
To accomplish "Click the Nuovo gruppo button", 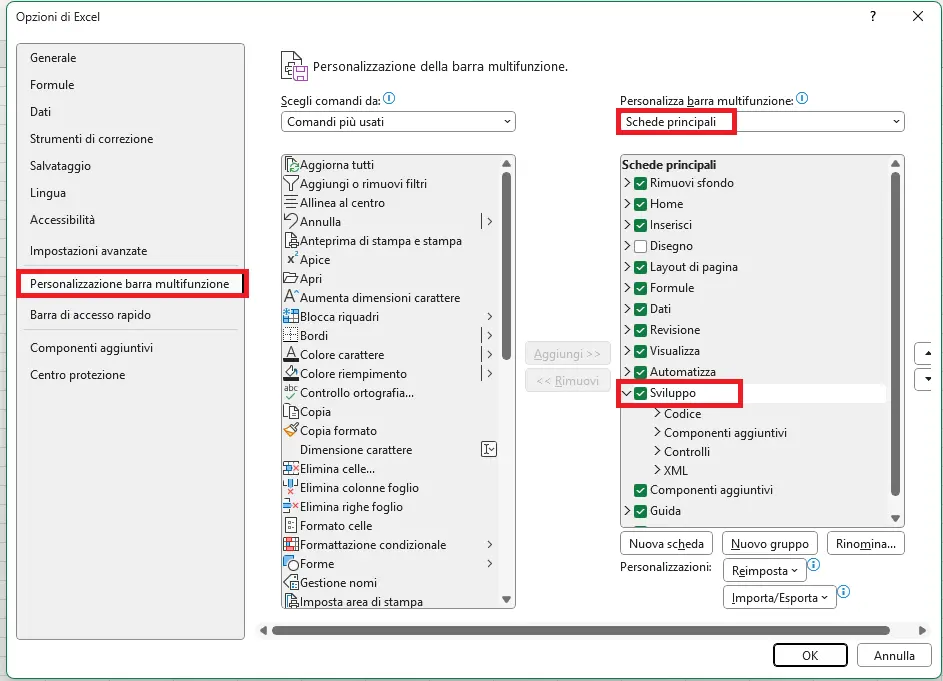I will coord(769,543).
